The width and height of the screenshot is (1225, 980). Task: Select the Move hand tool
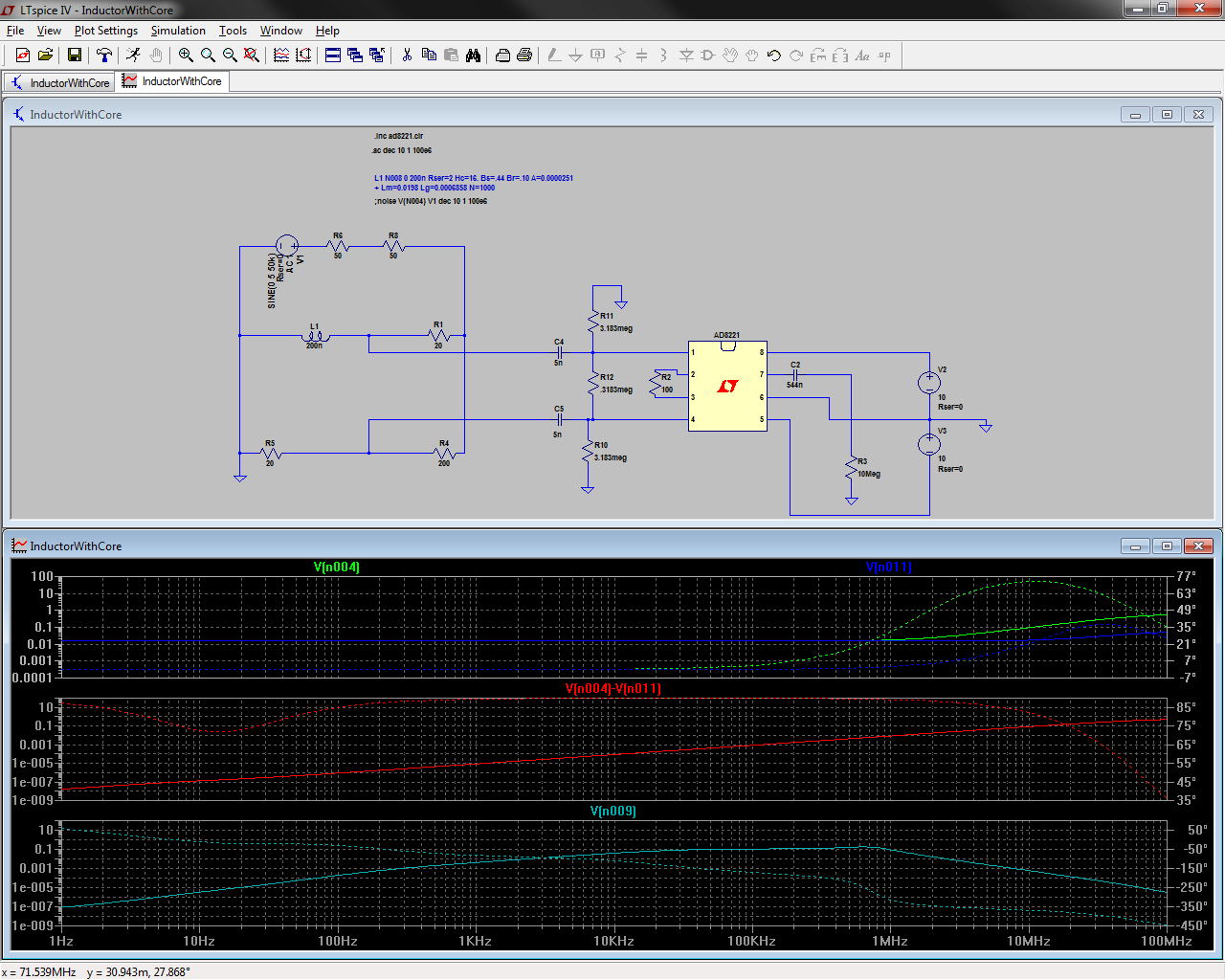[x=730, y=56]
